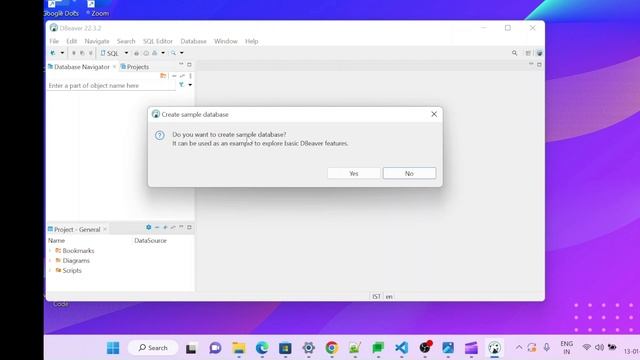Viewport: 640px width, 360px height.
Task: Collapse all in Database Navigator toolbar
Action: pyautogui.click(x=174, y=76)
